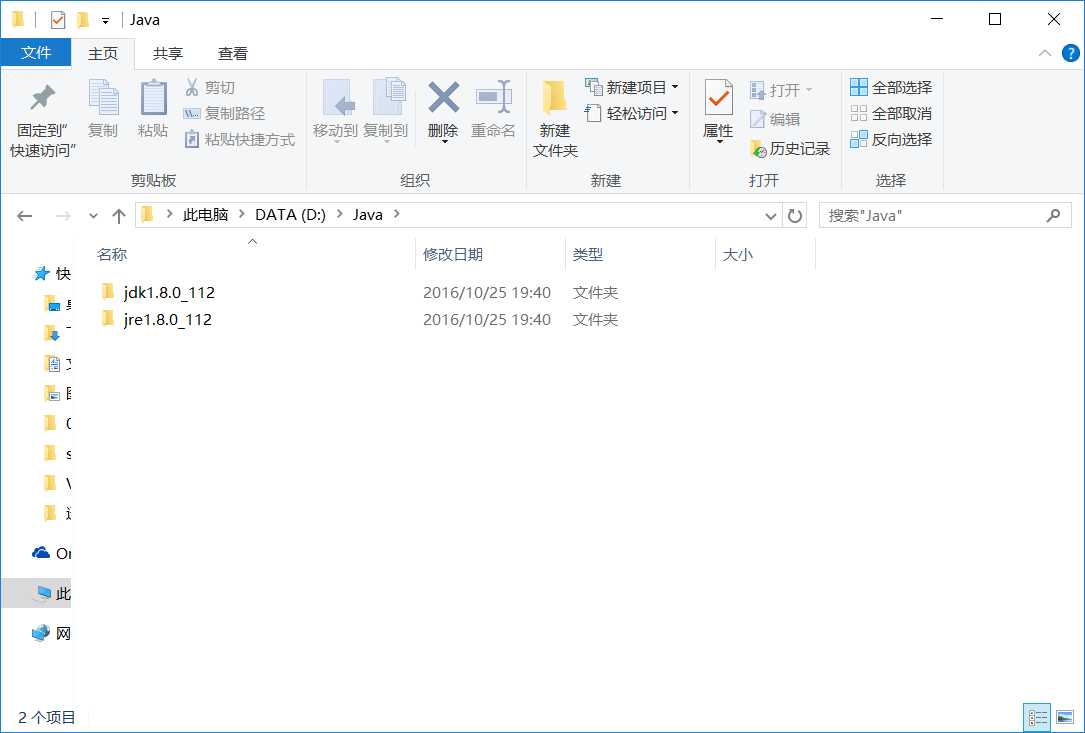Open the File (文件) tab
The image size is (1085, 733).
36,53
